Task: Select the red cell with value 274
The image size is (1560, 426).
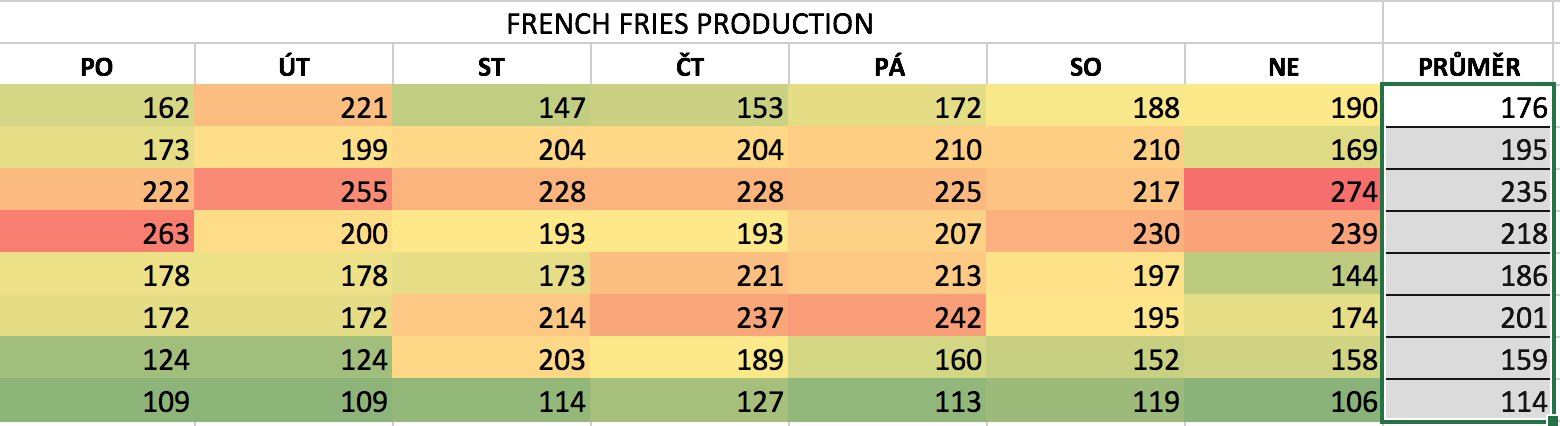Action: pos(1282,190)
